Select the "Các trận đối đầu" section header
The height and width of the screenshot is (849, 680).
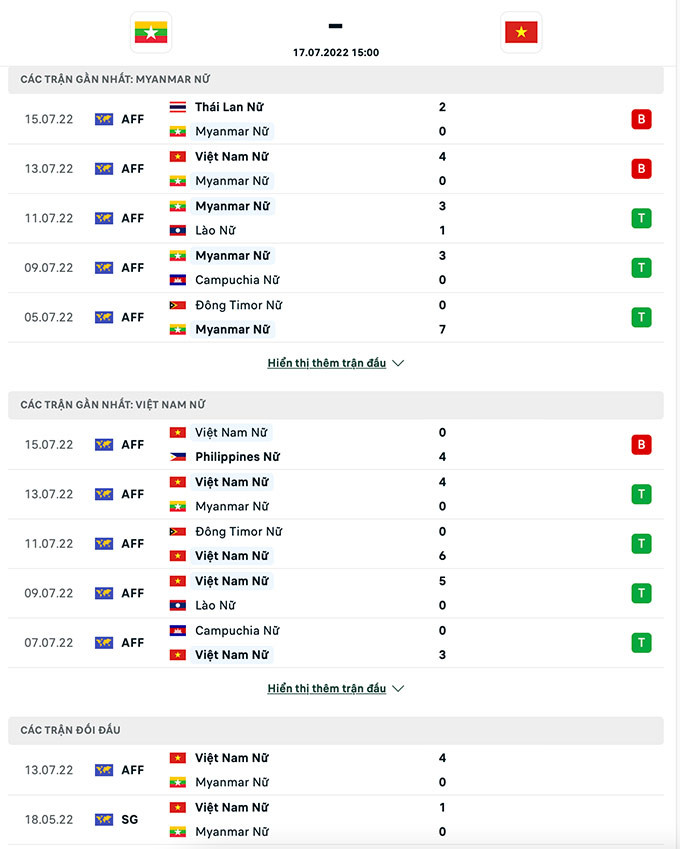tap(70, 730)
